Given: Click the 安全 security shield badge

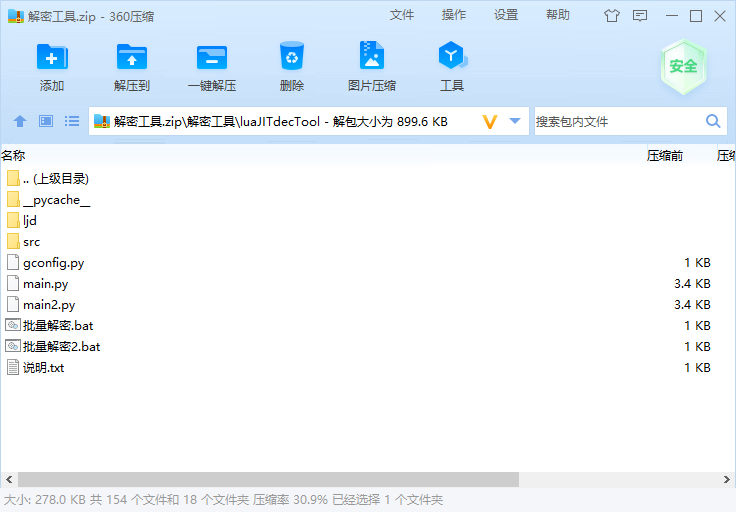Looking at the screenshot, I should click(x=683, y=67).
